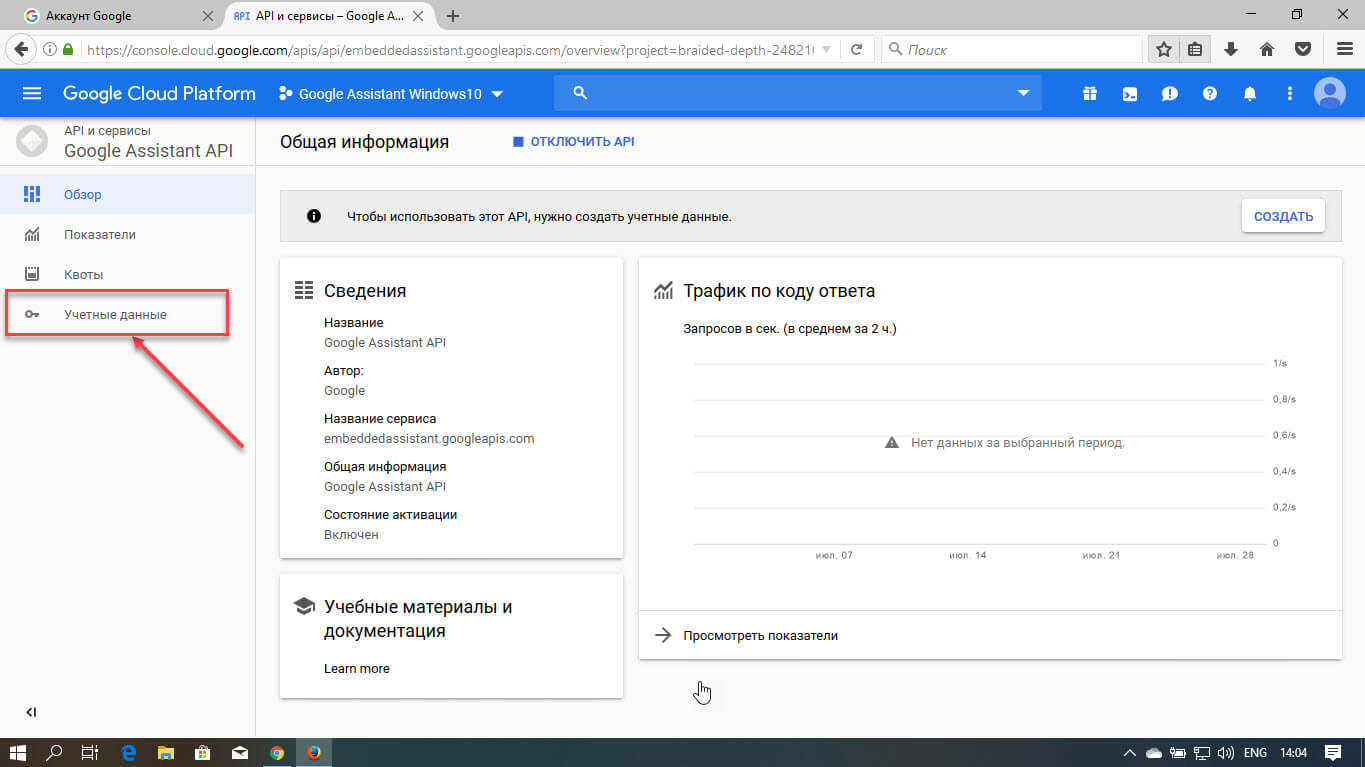Expand the search bar dropdown arrow

tap(1023, 93)
